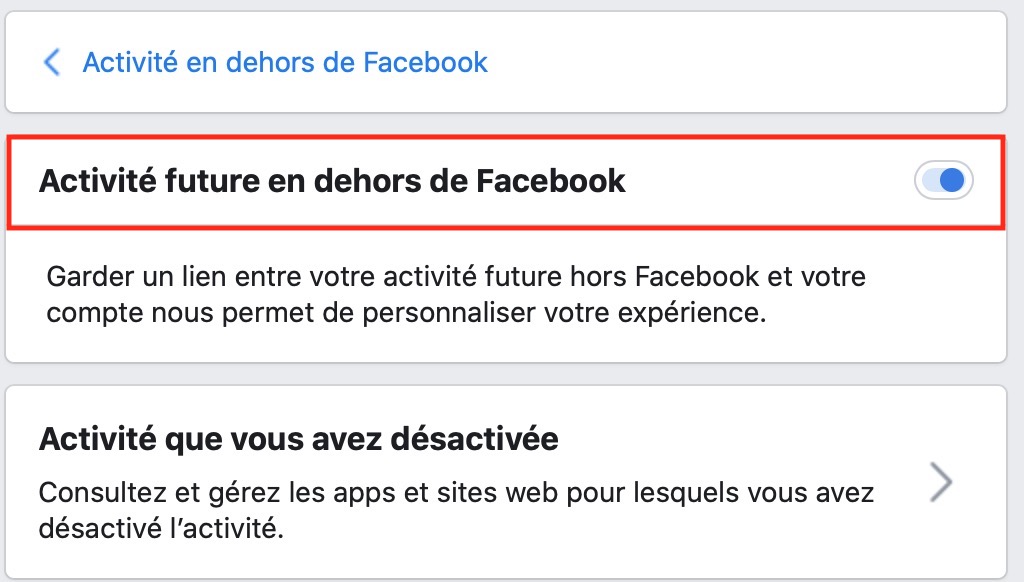Click the back chevron icon
Viewport: 1024px width, 582px height.
click(x=52, y=63)
